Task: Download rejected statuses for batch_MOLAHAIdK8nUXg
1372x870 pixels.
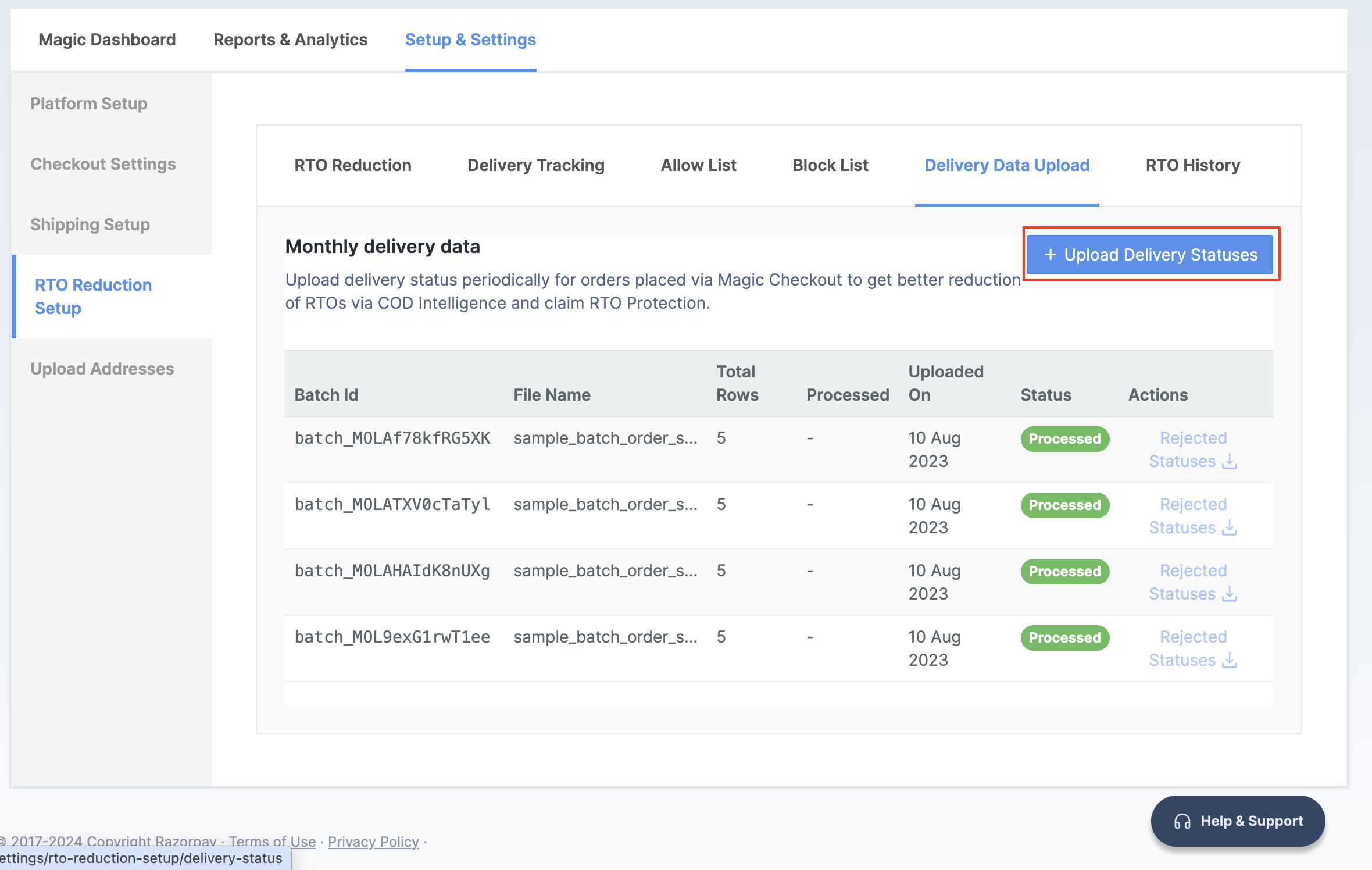Action: (x=1230, y=594)
